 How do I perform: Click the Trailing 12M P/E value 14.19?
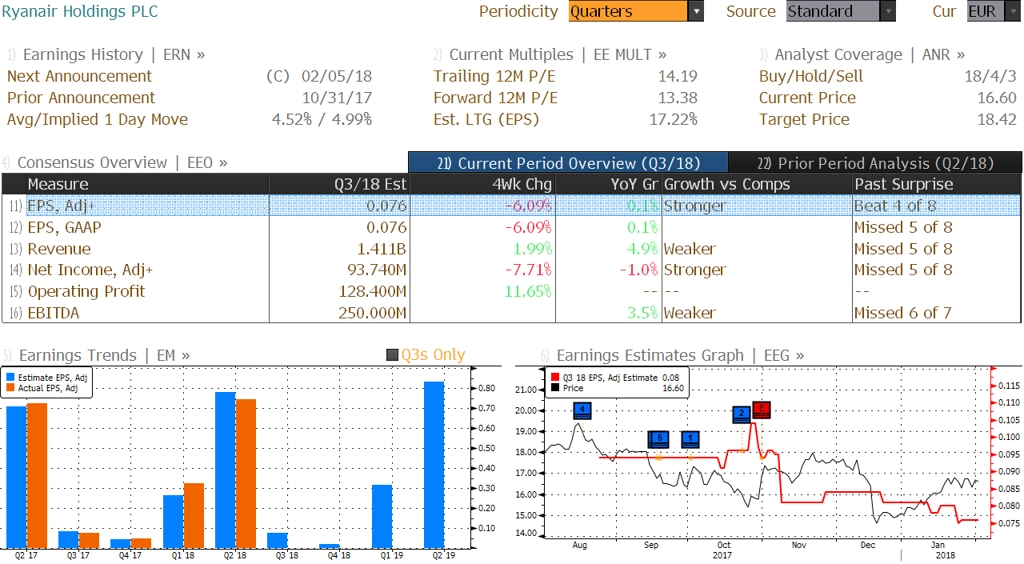678,76
